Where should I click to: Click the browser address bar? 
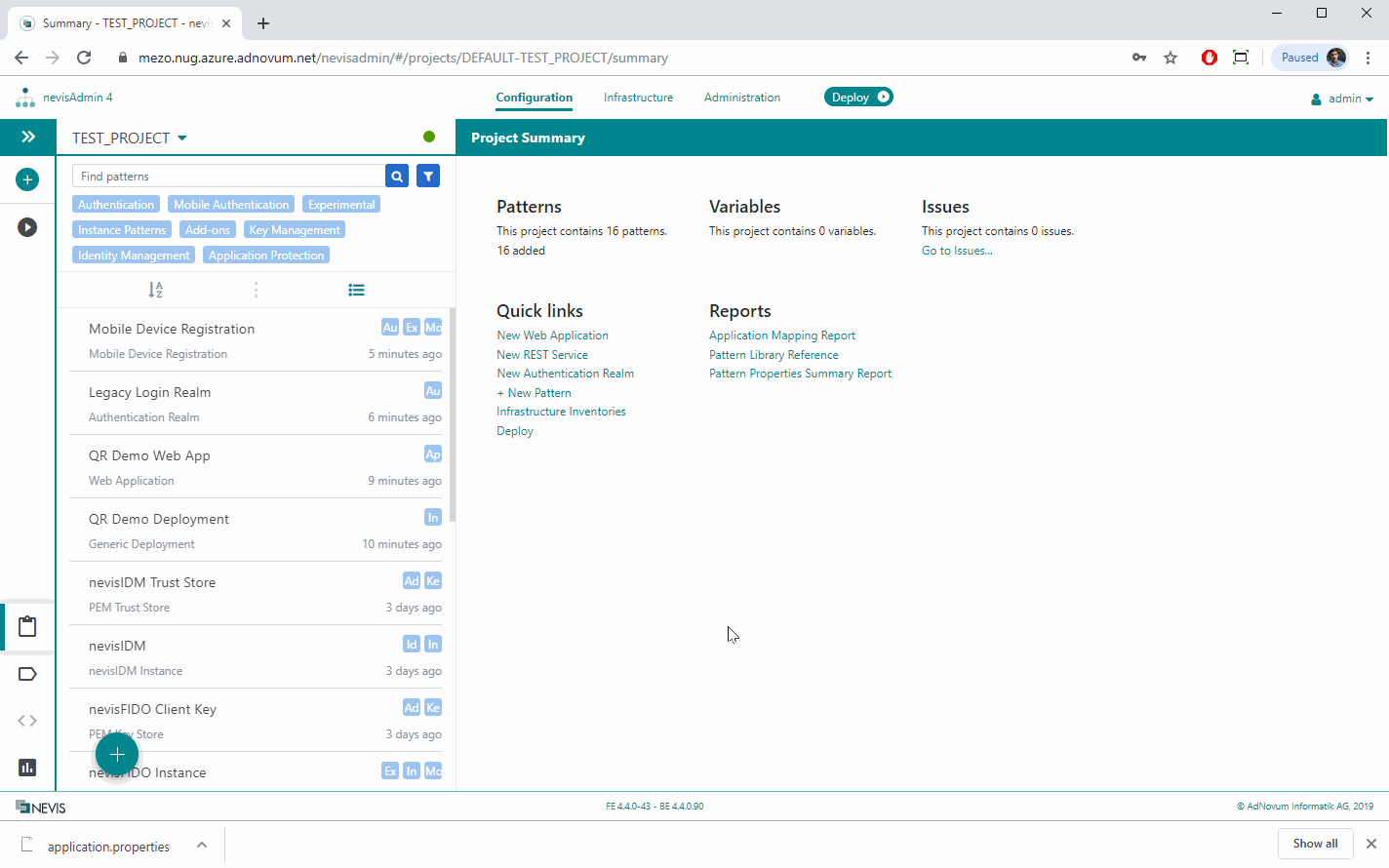[615, 58]
